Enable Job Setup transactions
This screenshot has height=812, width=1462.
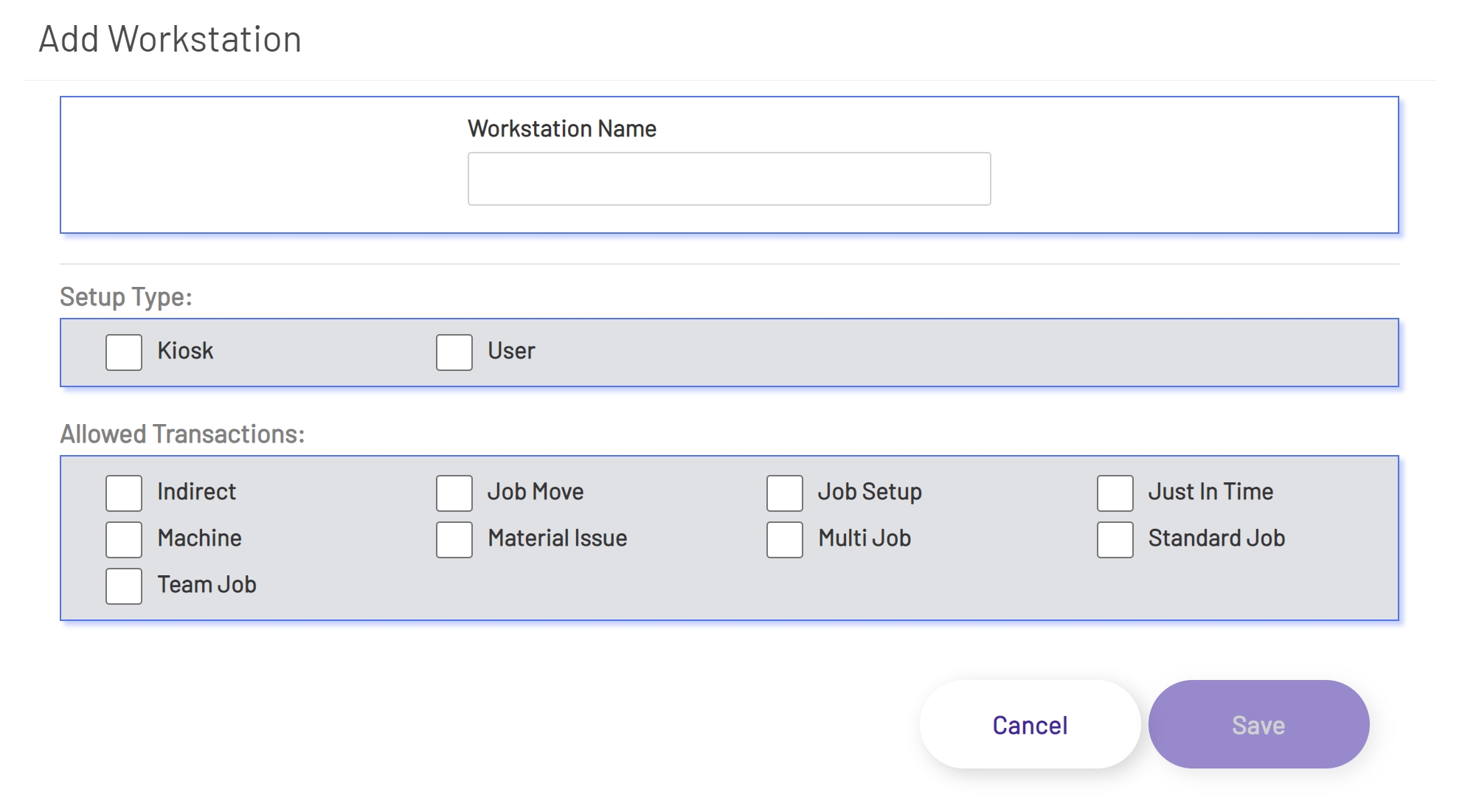(783, 493)
